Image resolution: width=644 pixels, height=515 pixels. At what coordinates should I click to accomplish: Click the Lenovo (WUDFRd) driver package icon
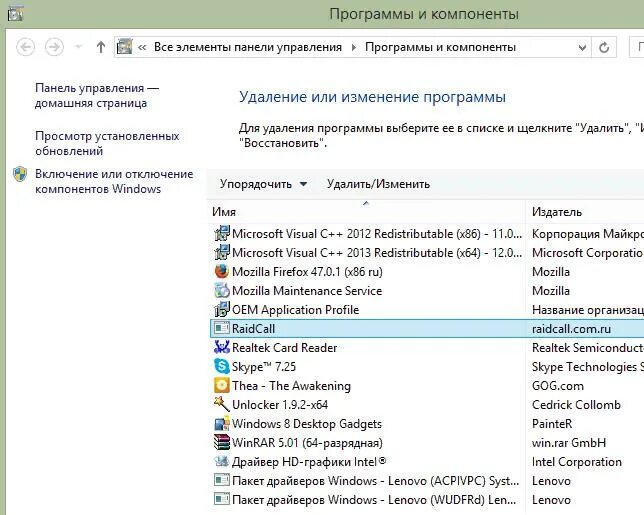tap(222, 499)
